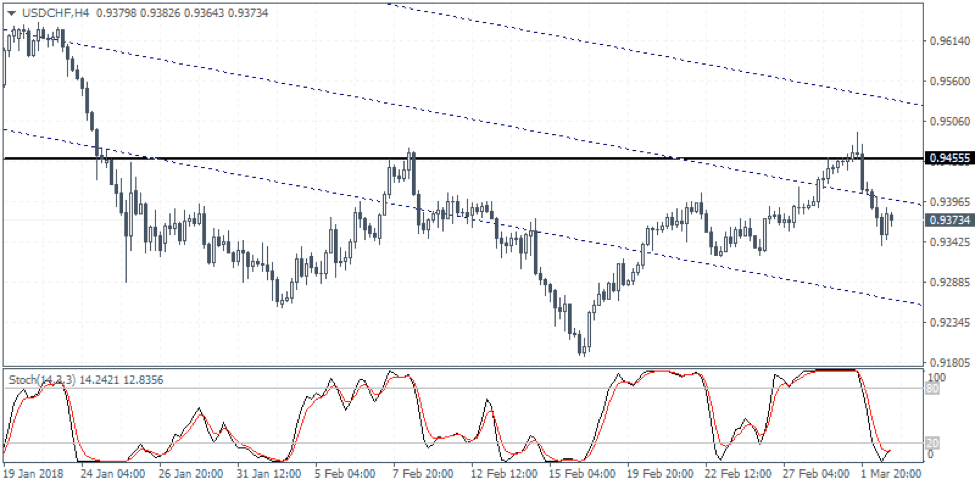Click the stochastic level 80 label
Screen dimensions: 975x488
935,389
